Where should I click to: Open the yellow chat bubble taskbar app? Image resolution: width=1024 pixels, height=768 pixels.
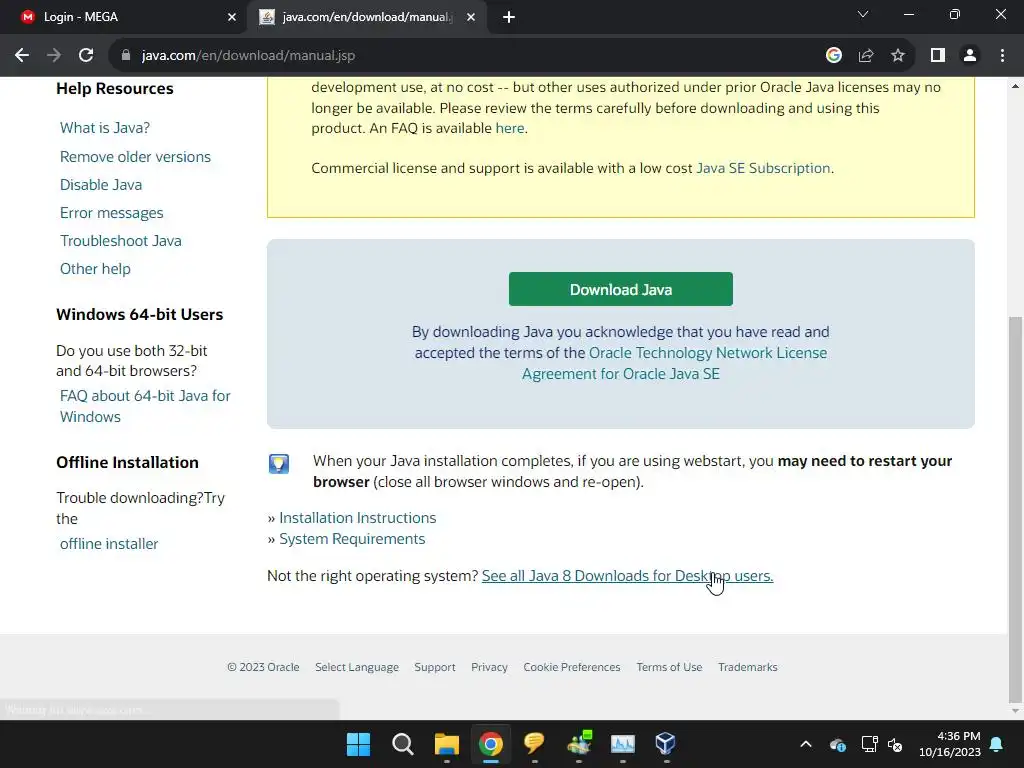534,744
